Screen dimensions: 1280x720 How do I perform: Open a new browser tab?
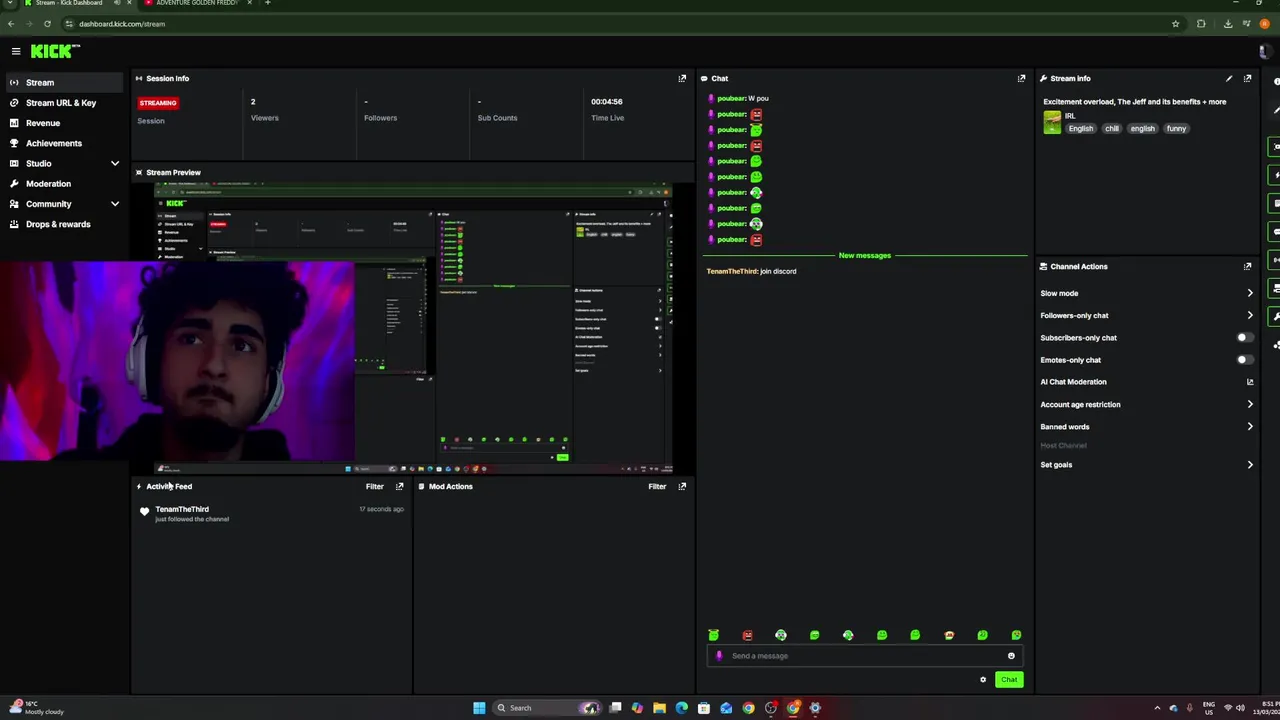267,3
